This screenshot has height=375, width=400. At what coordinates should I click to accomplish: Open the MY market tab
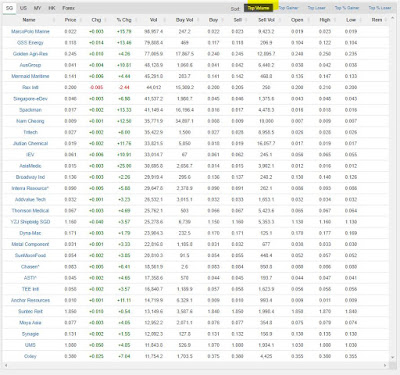pyautogui.click(x=38, y=8)
